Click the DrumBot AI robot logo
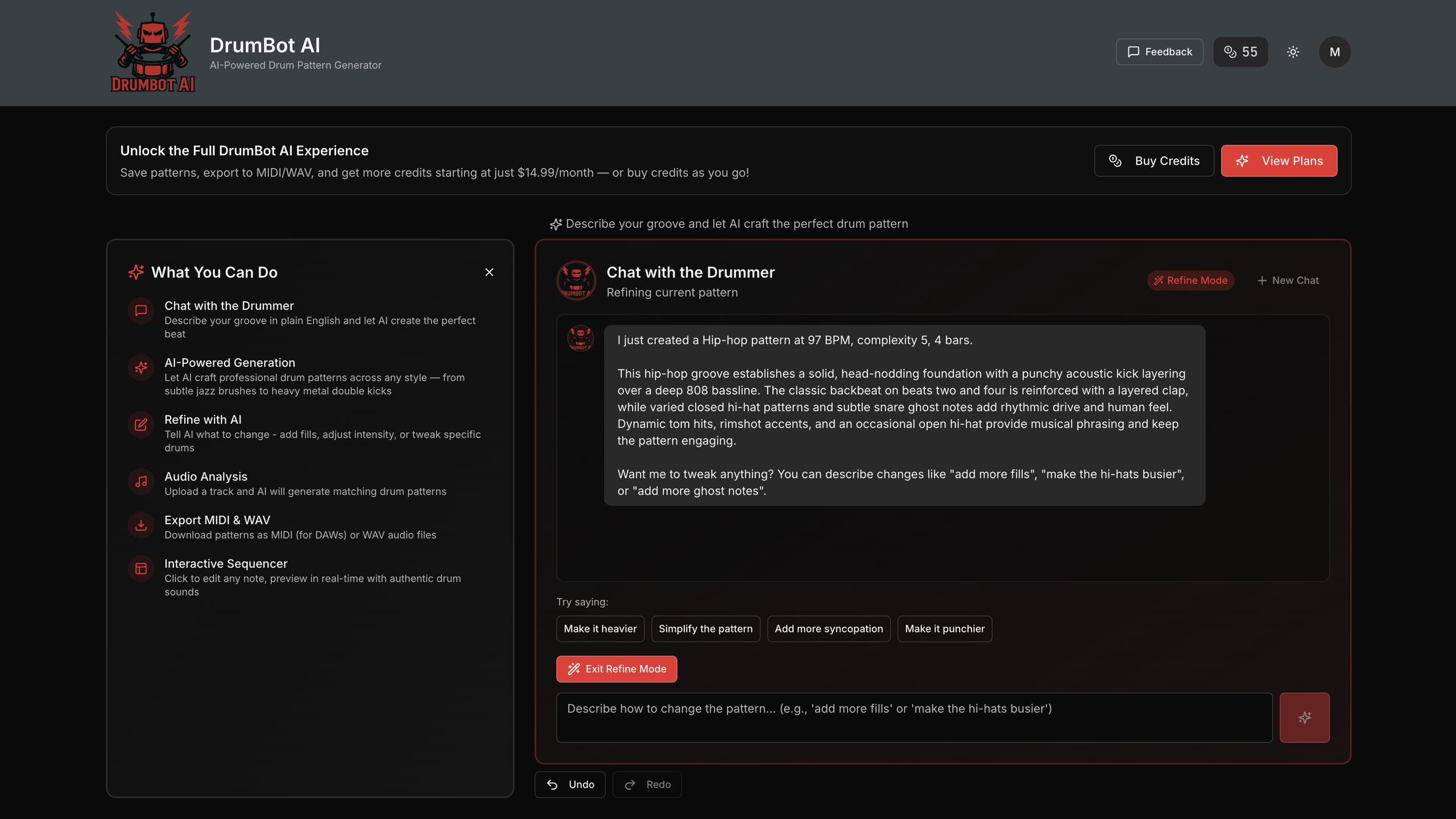Image resolution: width=1456 pixels, height=819 pixels. point(152,51)
